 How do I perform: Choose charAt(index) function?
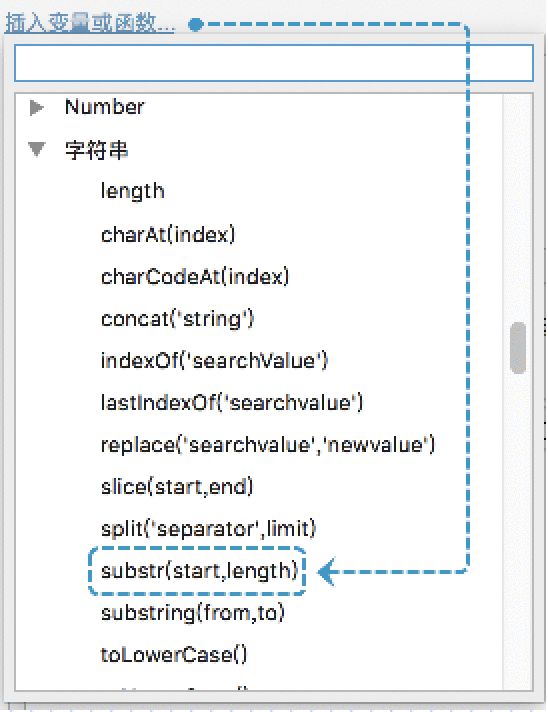tap(168, 235)
